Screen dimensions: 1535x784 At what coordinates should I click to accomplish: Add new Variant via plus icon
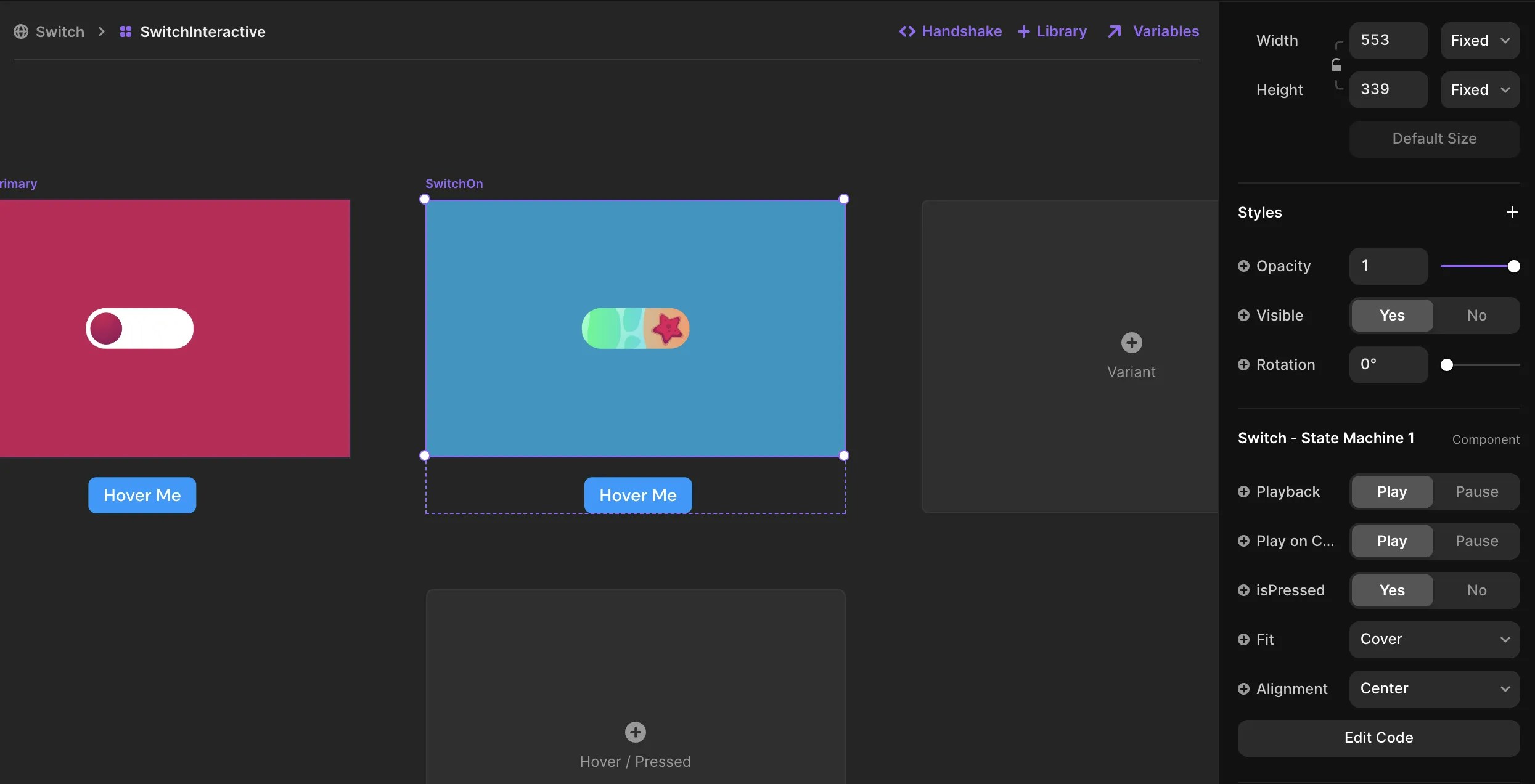[x=1131, y=343]
